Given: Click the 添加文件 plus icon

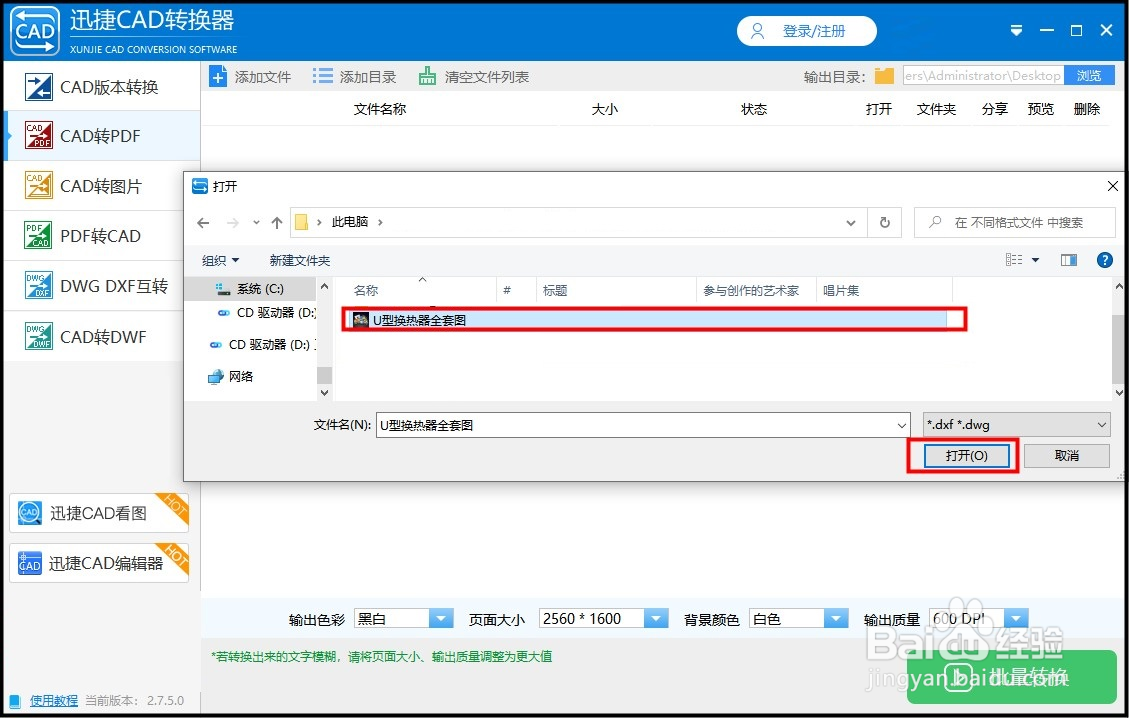Looking at the screenshot, I should 217,76.
